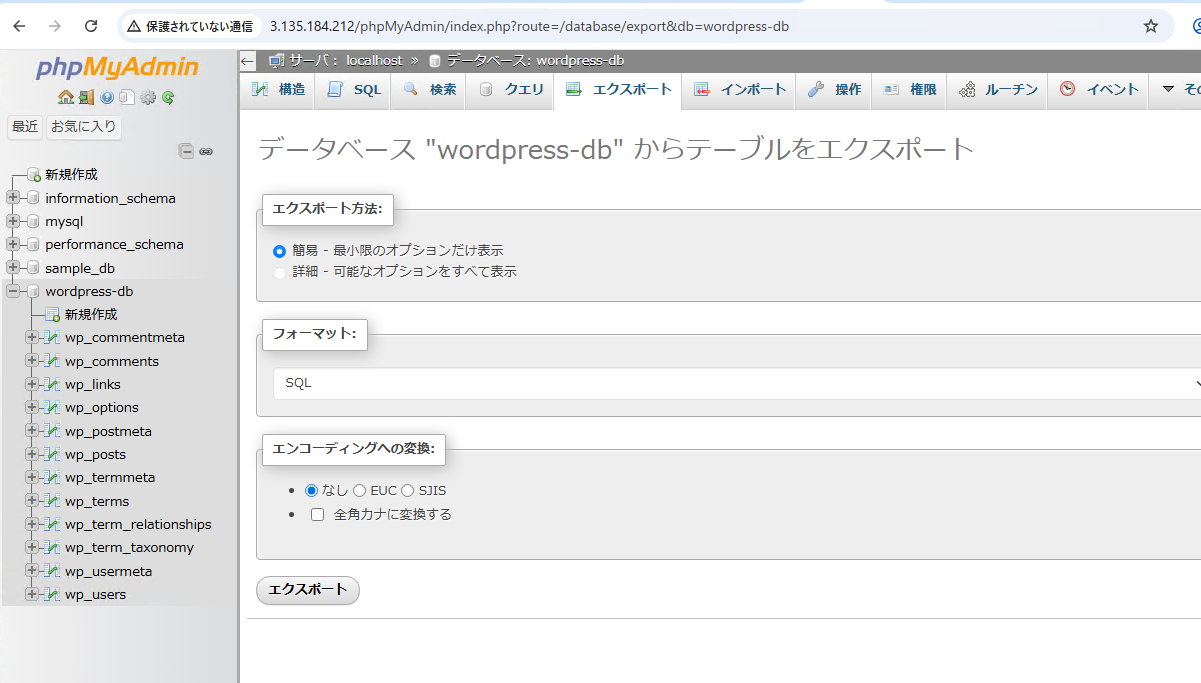This screenshot has height=683, width=1201.
Task: Click the collapse all tree icon
Action: (x=186, y=151)
